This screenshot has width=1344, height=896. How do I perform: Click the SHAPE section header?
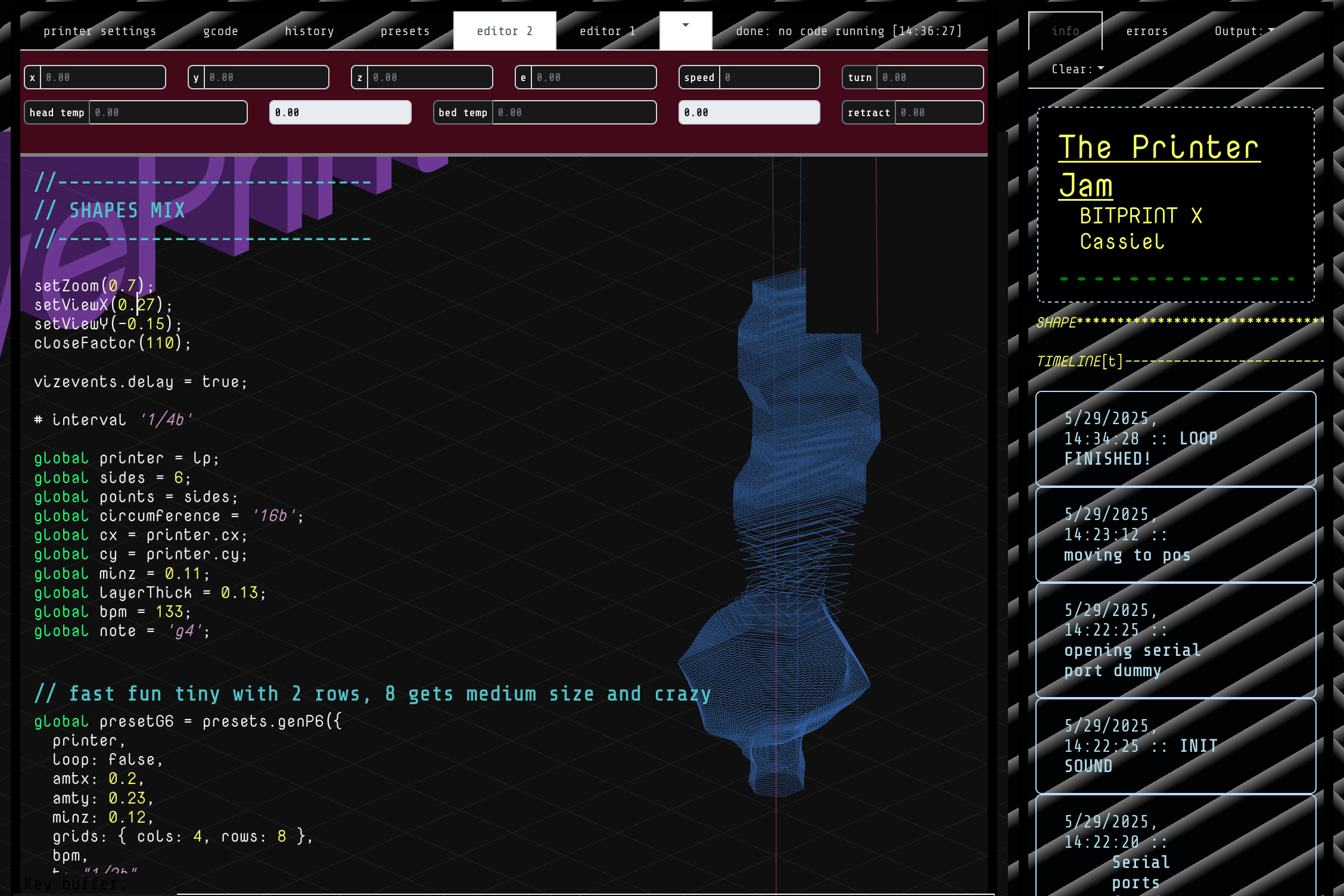1056,322
